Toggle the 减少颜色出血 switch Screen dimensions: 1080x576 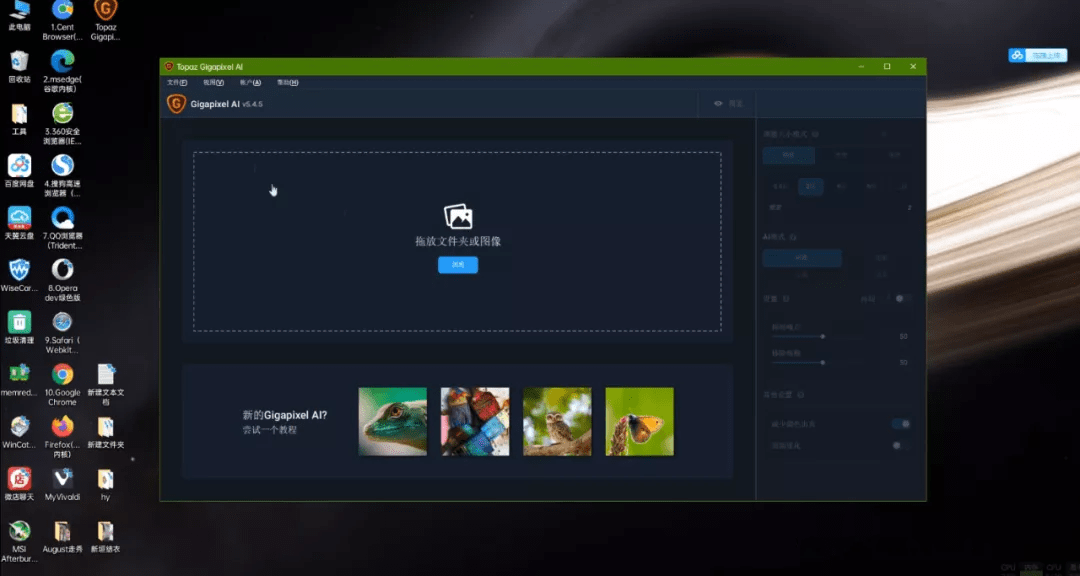901,424
